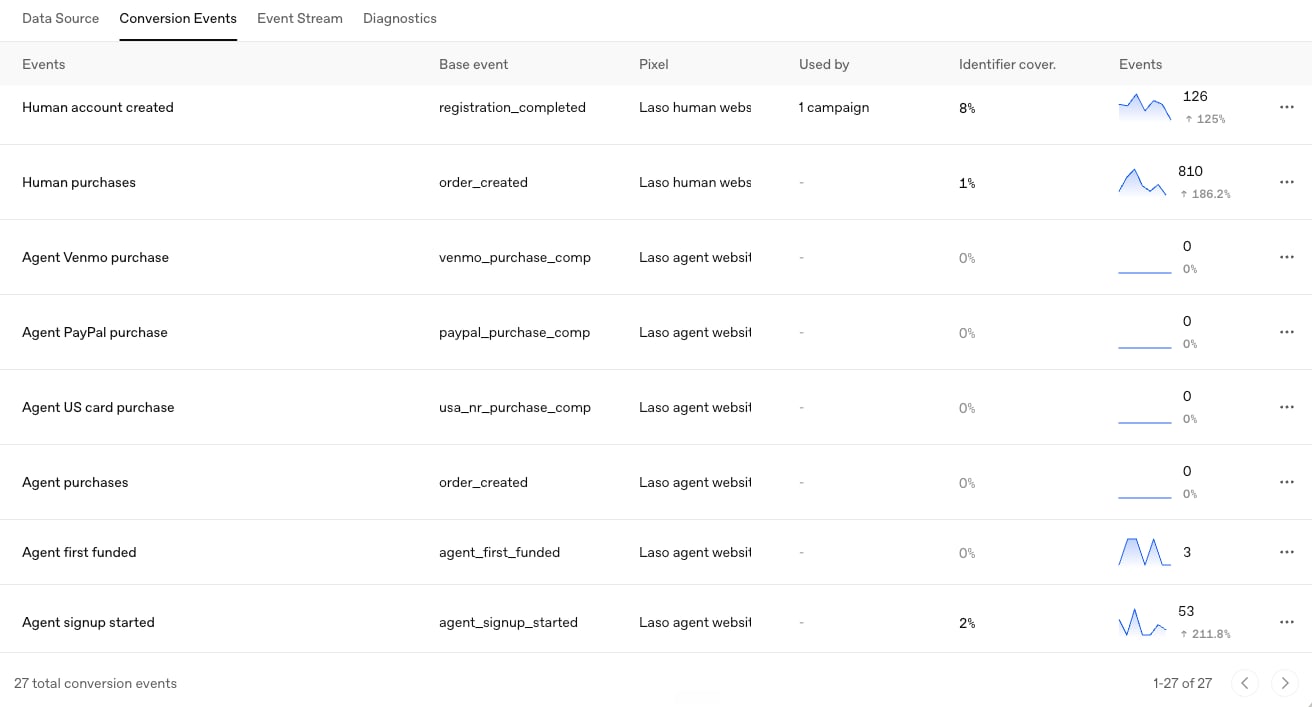
Task: Open the Event Stream tab
Action: 300,18
